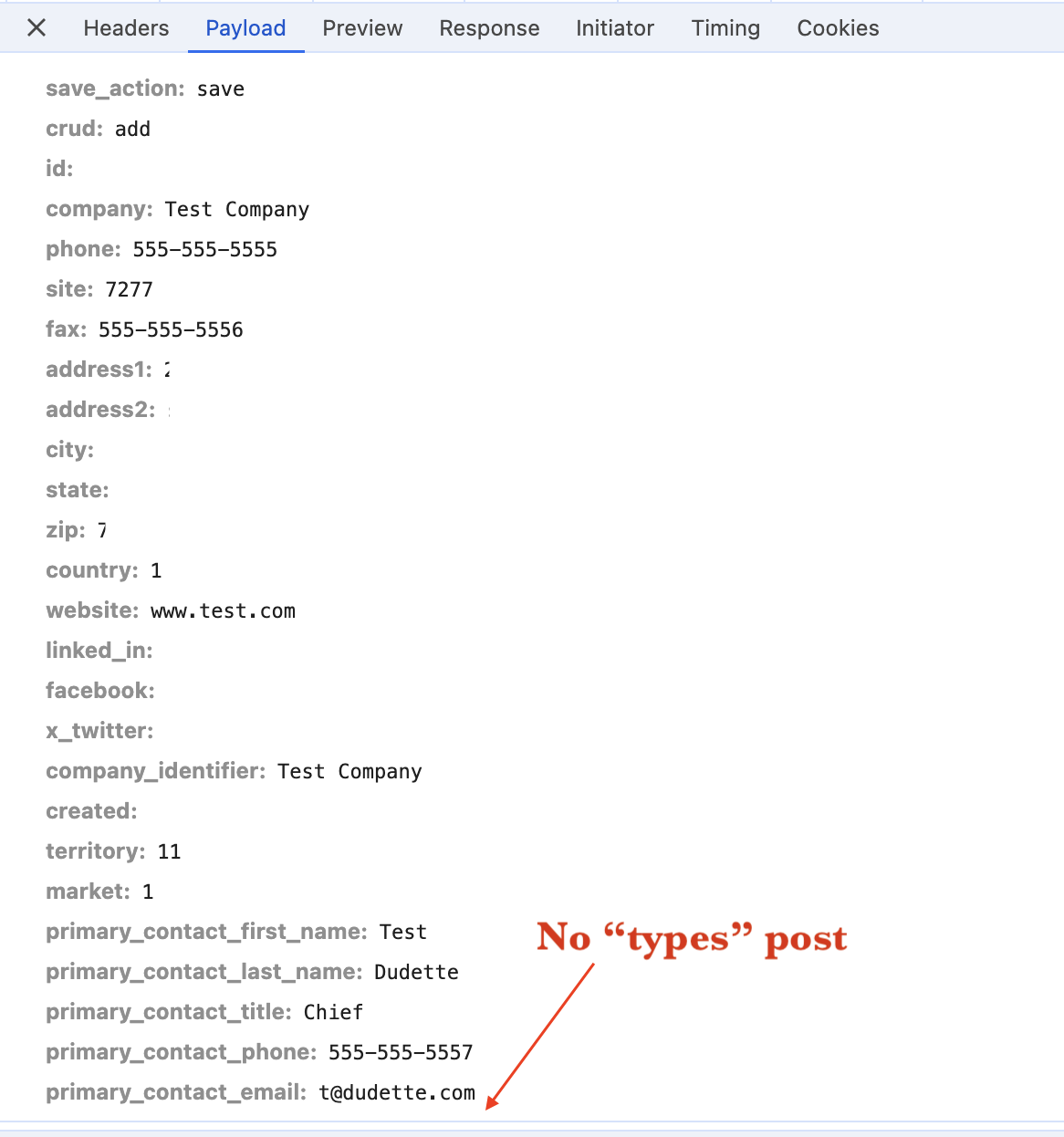This screenshot has height=1137, width=1064.
Task: Open the Initiator tab
Action: click(615, 28)
